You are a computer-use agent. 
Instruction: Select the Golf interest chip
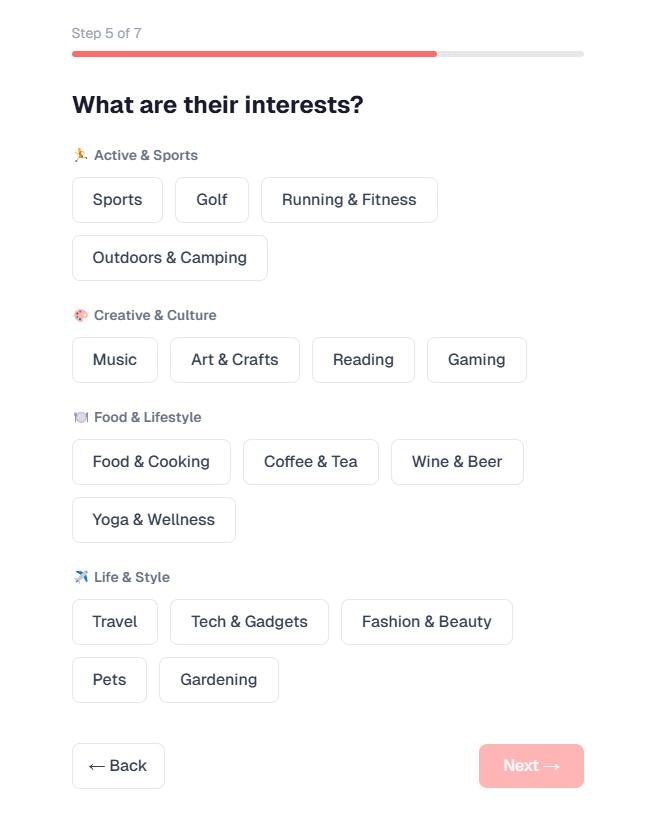point(212,200)
